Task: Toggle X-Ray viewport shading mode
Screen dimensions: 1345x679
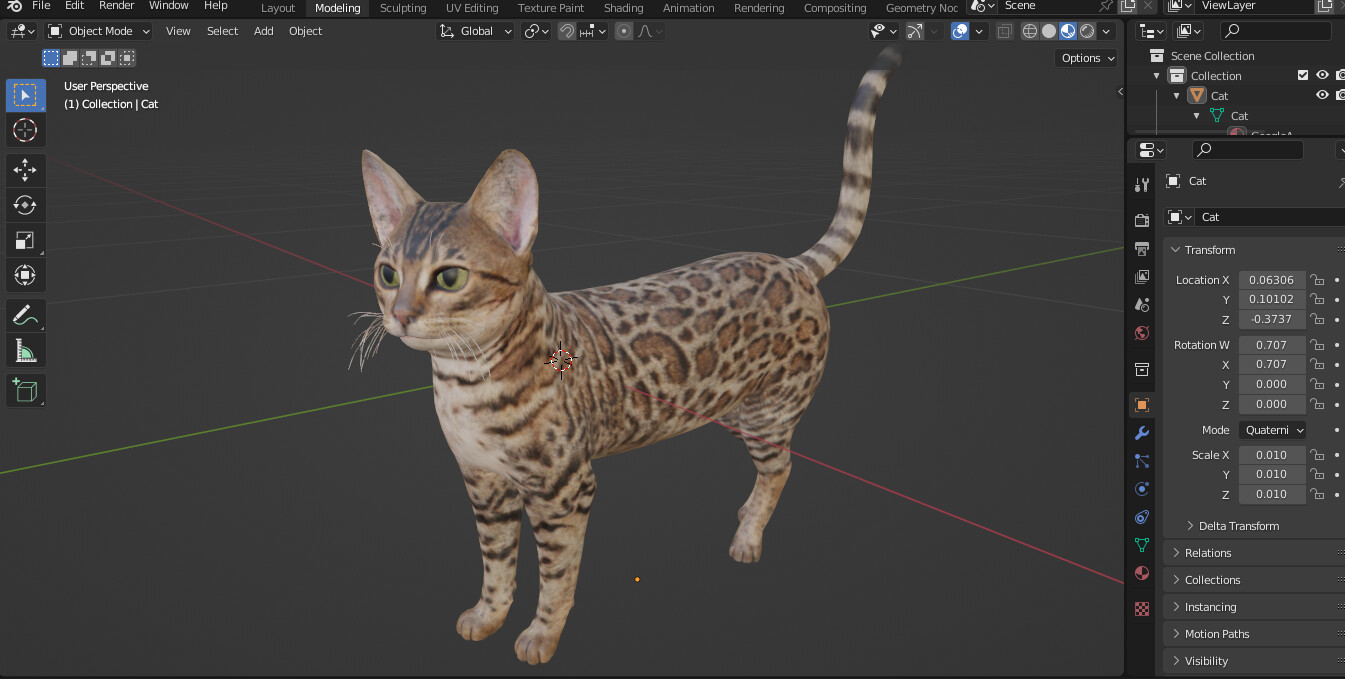Action: click(x=1004, y=31)
